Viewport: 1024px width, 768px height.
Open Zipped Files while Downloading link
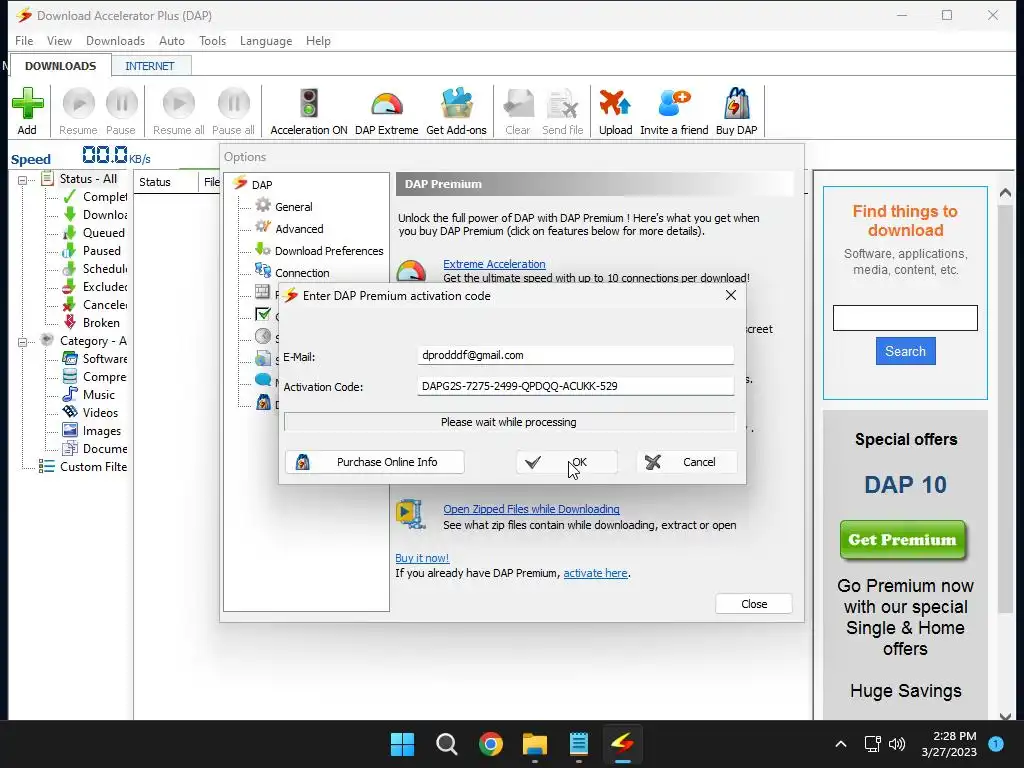(x=531, y=509)
